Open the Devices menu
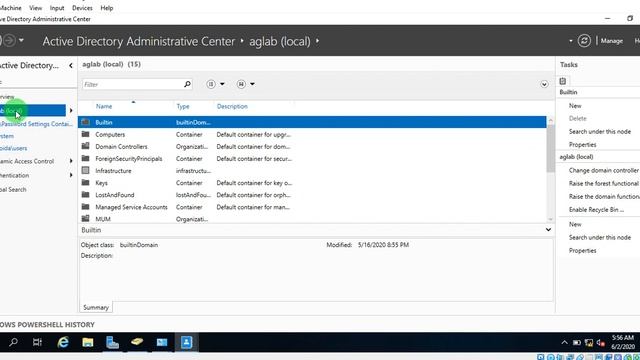Screen dimensions: 640x360 pos(82,8)
